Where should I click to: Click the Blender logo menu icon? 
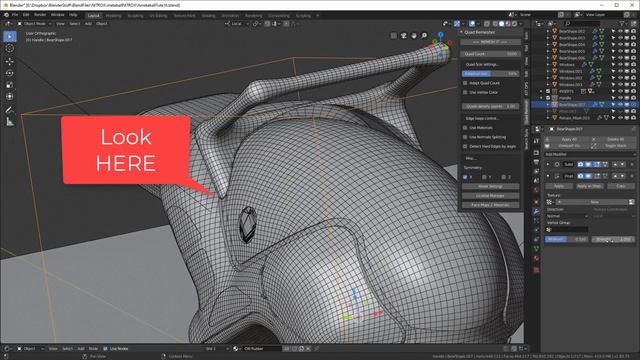coord(7,15)
